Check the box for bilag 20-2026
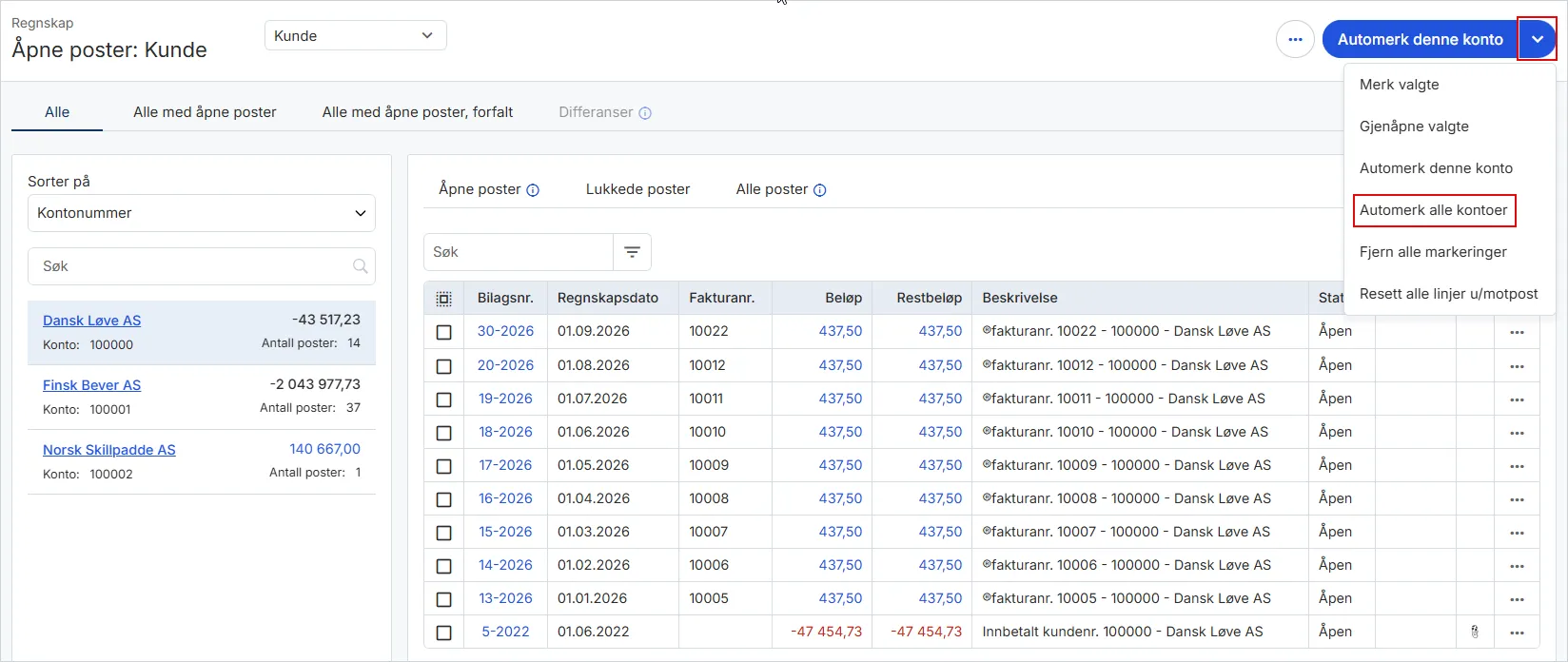Viewport: 1568px width, 662px height. pos(443,366)
